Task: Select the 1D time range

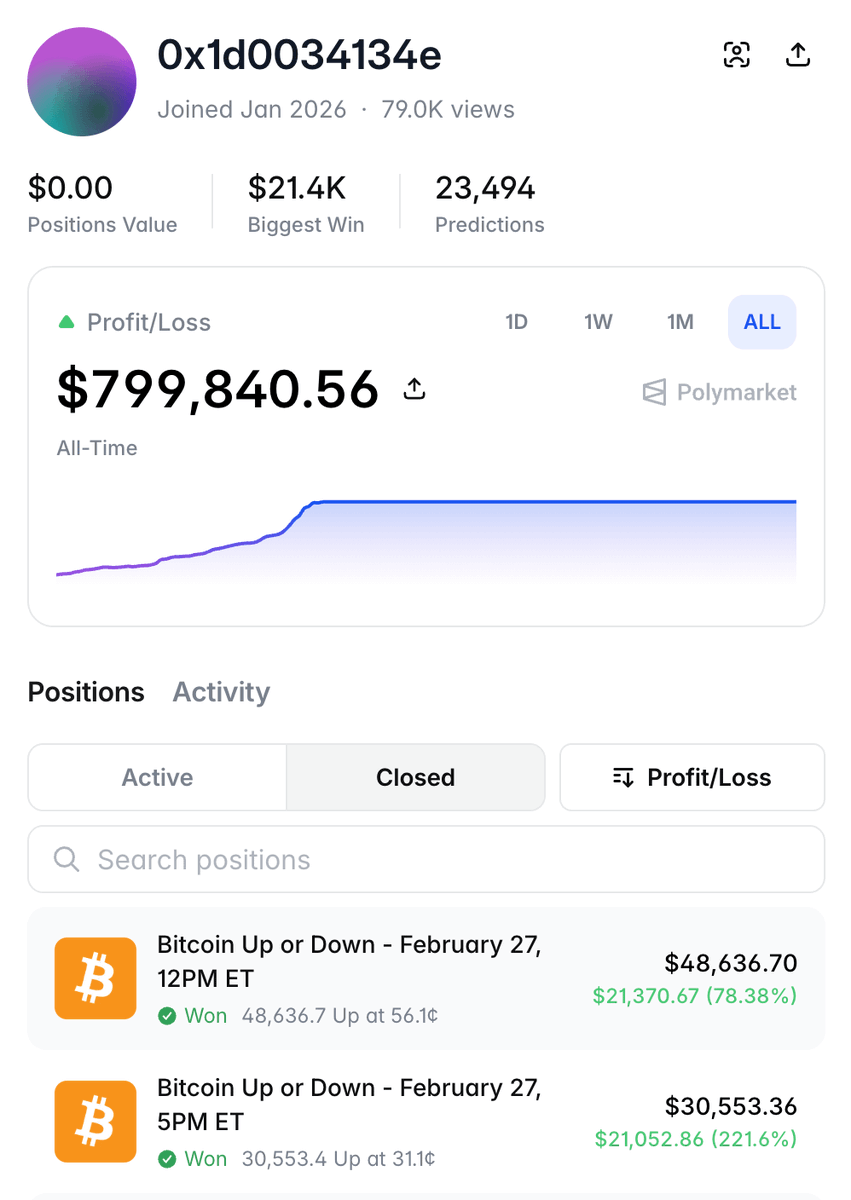Action: [x=516, y=322]
